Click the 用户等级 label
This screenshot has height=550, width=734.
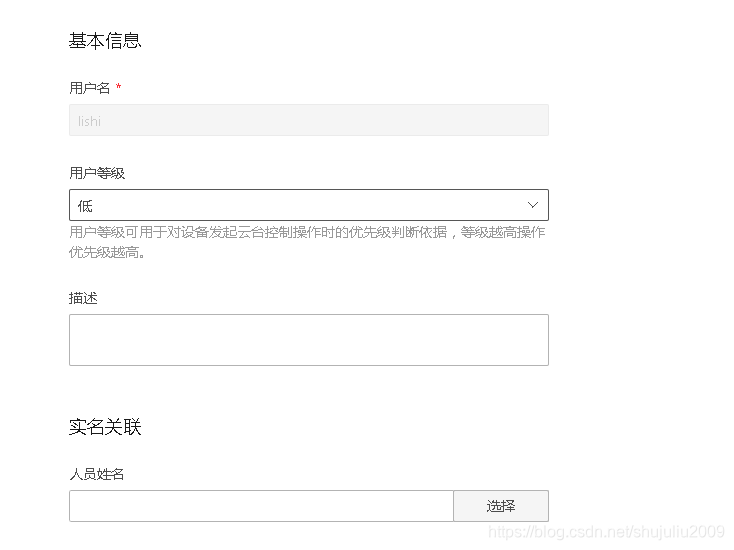pos(97,173)
